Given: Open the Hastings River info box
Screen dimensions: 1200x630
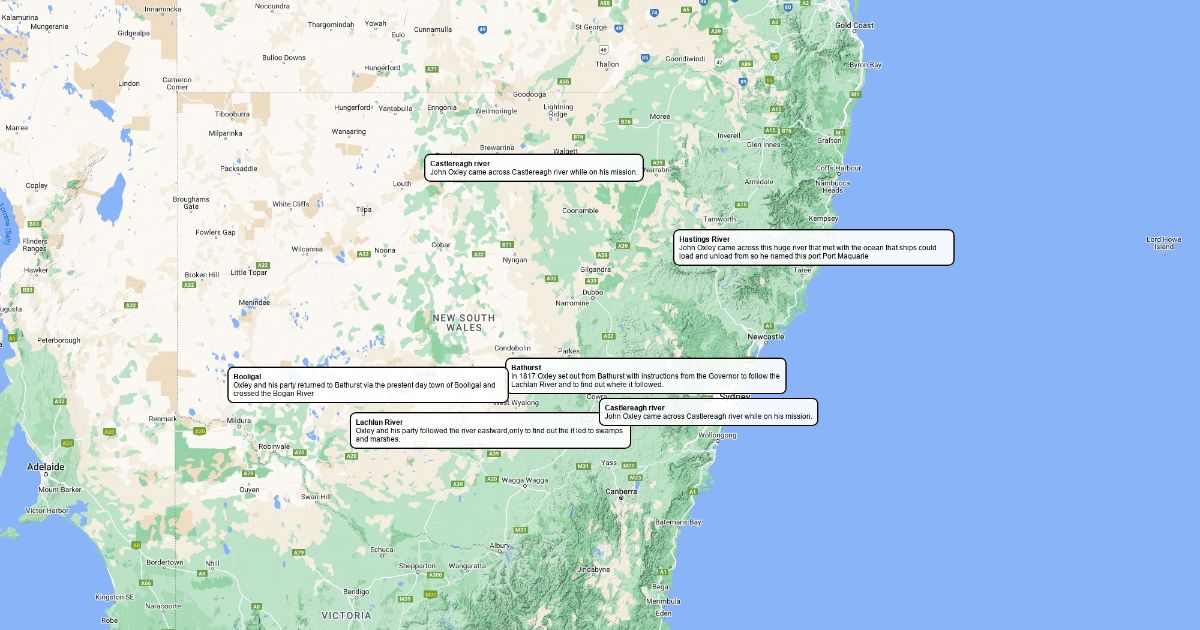Looking at the screenshot, I should click(x=813, y=248).
